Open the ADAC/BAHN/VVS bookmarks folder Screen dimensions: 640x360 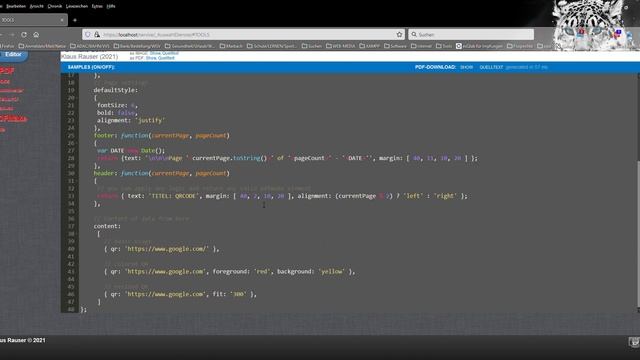pyautogui.click(x=90, y=46)
